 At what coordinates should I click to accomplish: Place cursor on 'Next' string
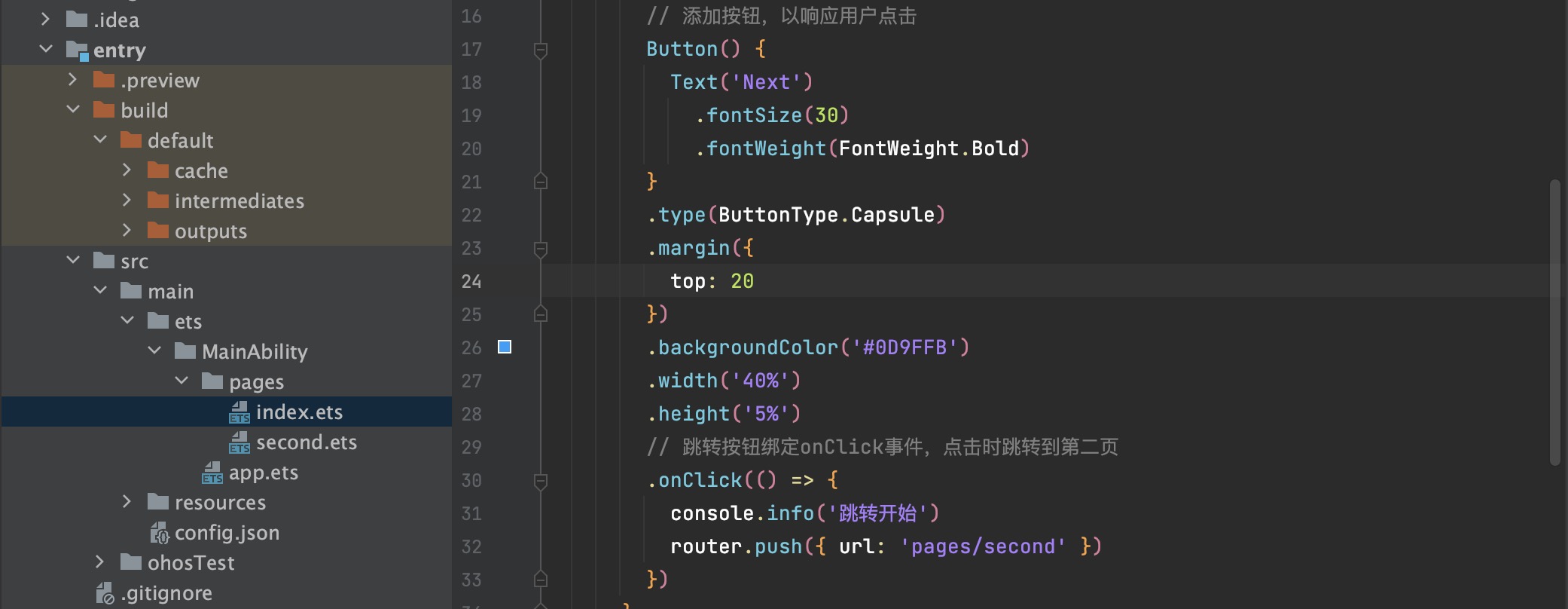766,82
